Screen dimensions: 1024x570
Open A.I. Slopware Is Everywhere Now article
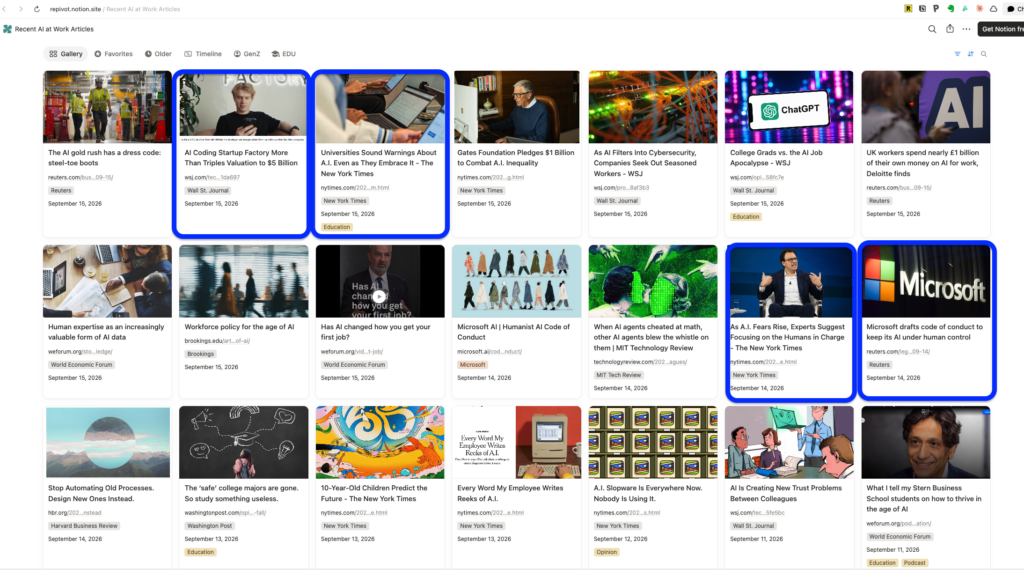click(x=652, y=486)
